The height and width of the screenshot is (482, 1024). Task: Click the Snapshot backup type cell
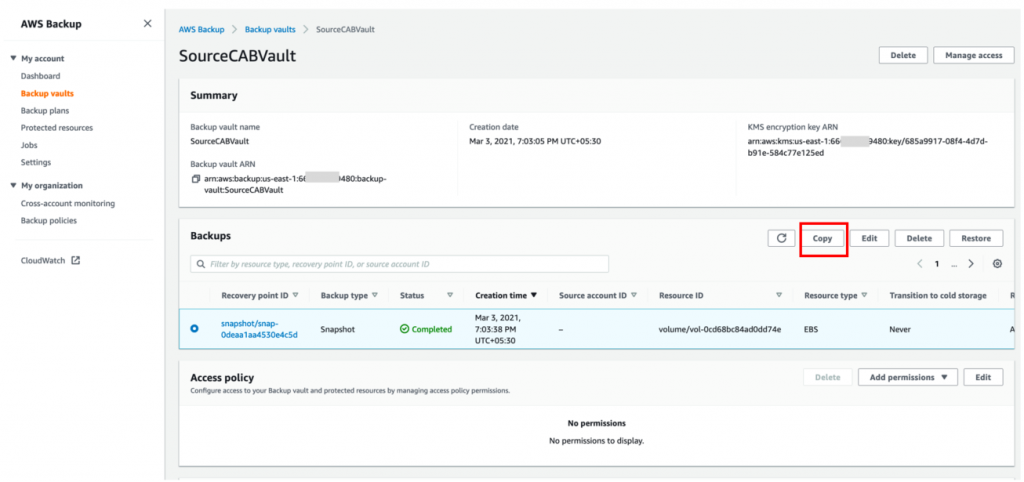pos(338,329)
